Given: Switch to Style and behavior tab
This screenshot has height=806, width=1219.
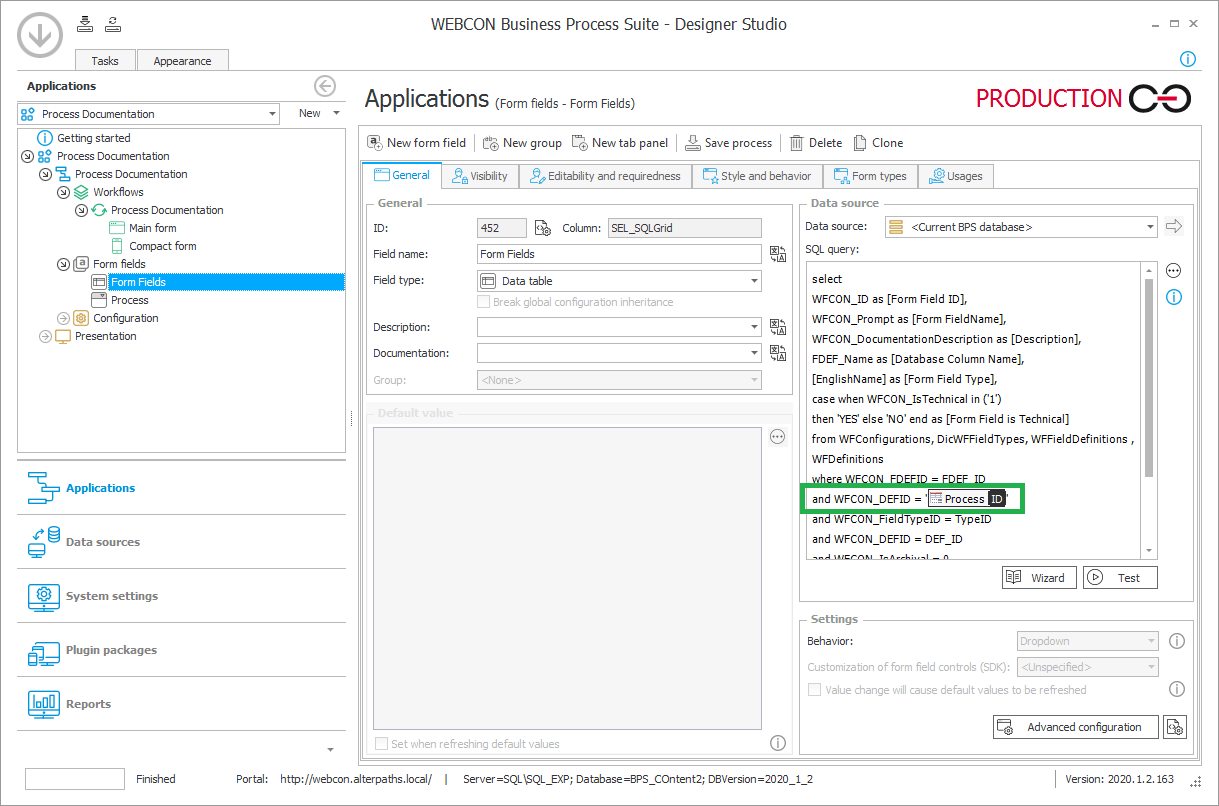Looking at the screenshot, I should [x=758, y=176].
